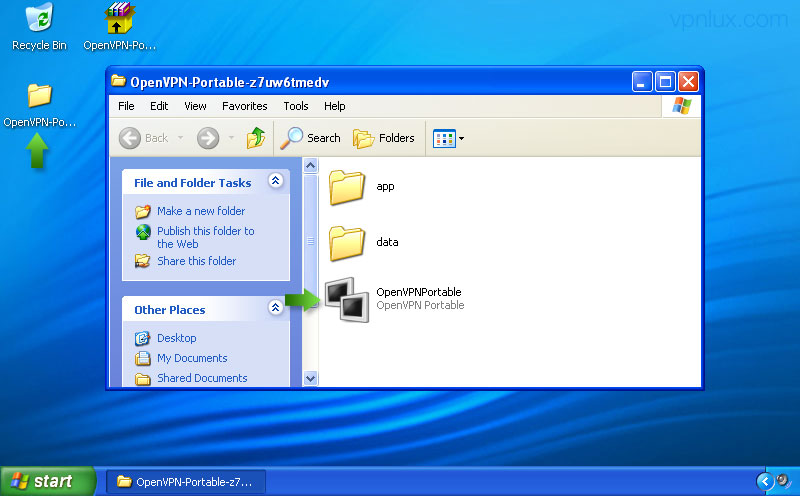The width and height of the screenshot is (800, 496).
Task: Maximize the OpenVPN-Portable window
Action: 665,82
